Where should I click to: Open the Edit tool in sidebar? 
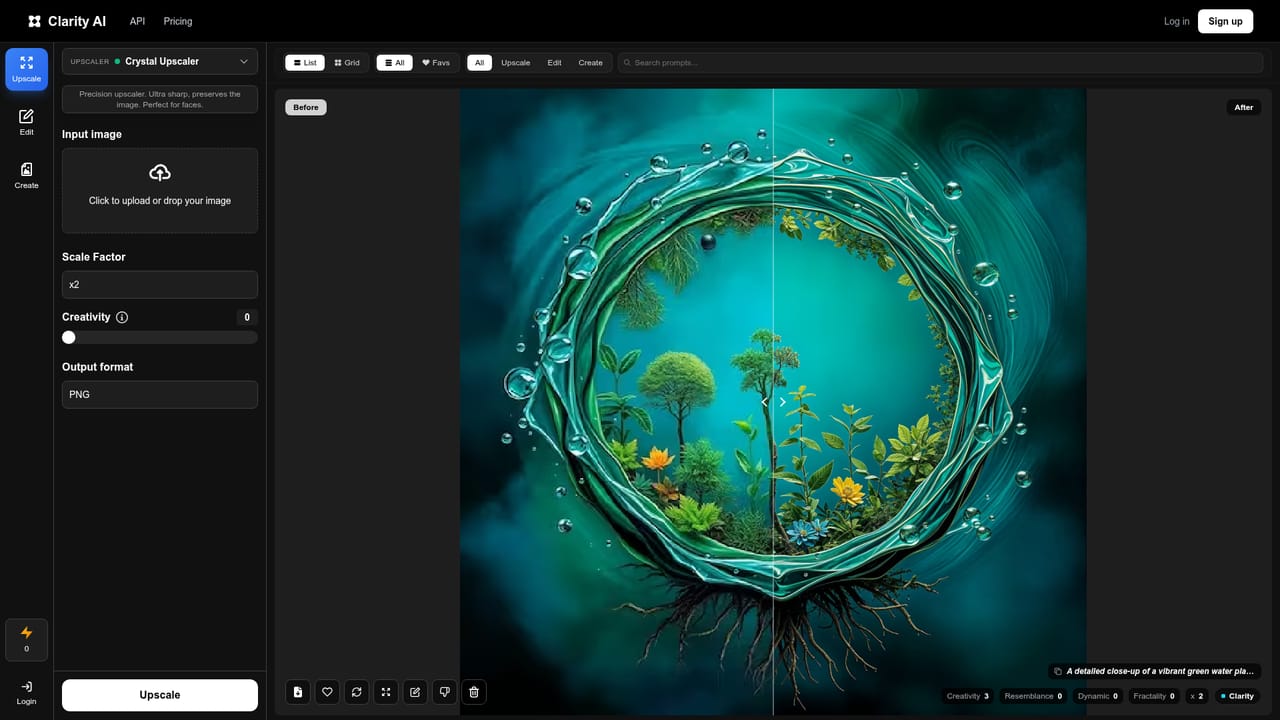(26, 122)
